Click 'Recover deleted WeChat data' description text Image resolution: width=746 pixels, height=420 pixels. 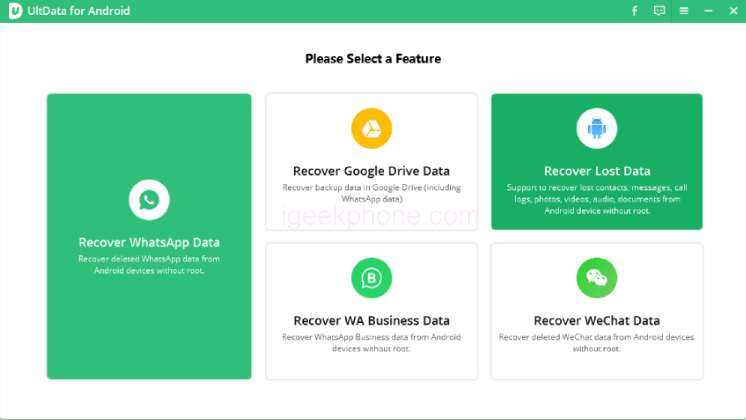pos(597,342)
